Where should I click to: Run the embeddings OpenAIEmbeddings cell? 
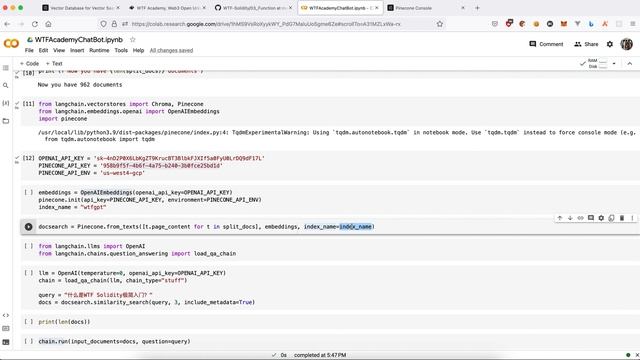28,192
